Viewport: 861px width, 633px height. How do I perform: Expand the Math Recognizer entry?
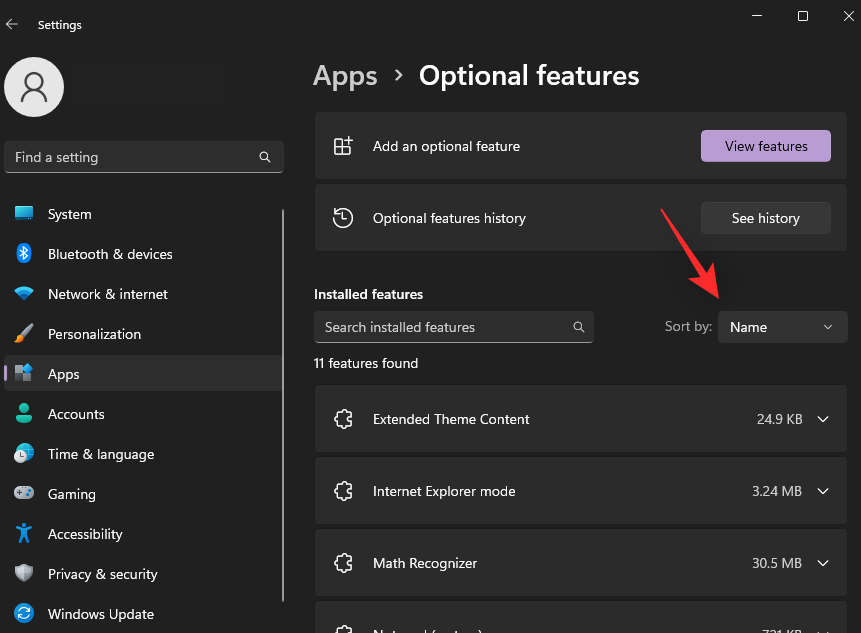[x=823, y=563]
